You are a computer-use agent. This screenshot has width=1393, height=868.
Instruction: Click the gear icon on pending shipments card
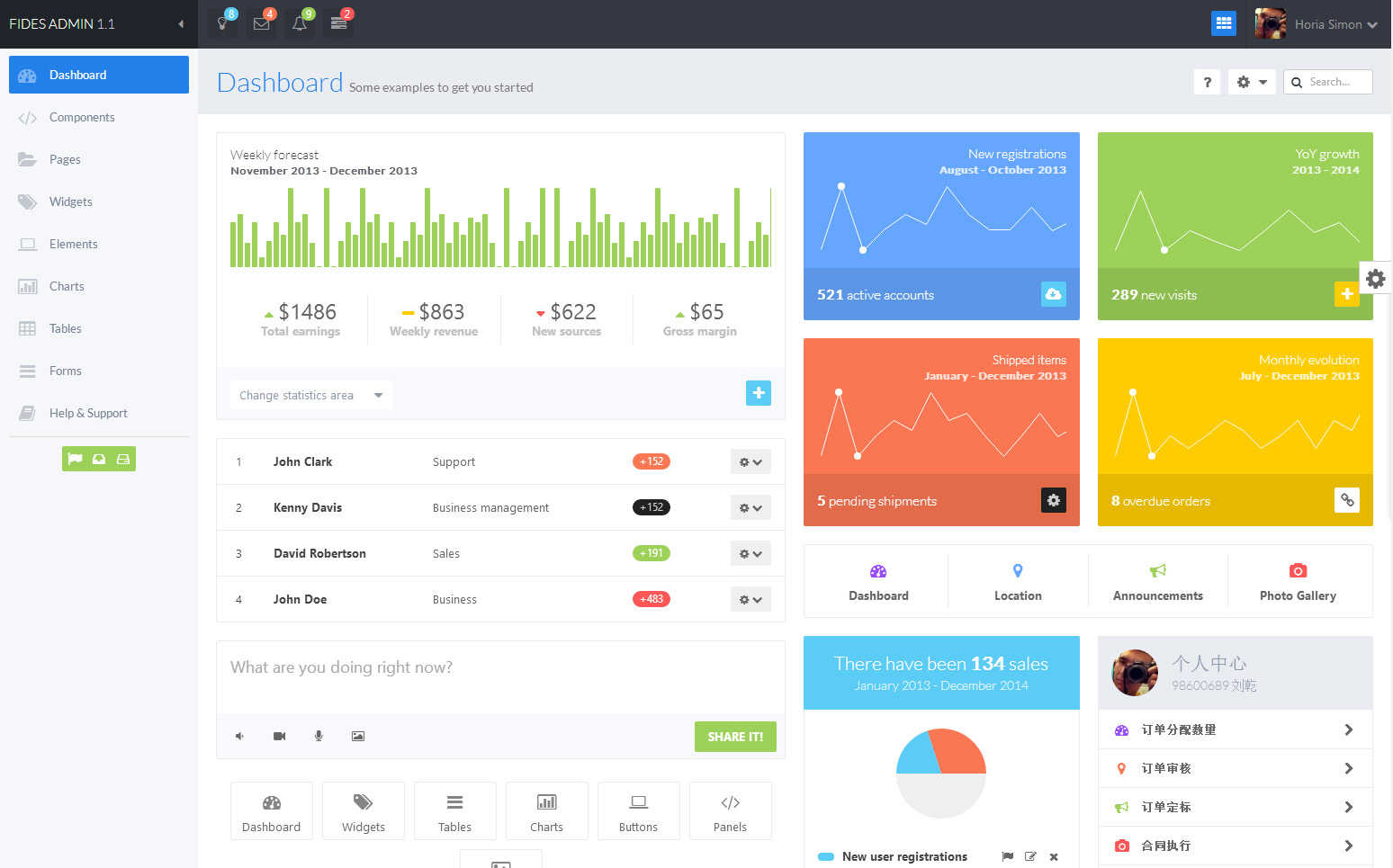click(x=1053, y=500)
